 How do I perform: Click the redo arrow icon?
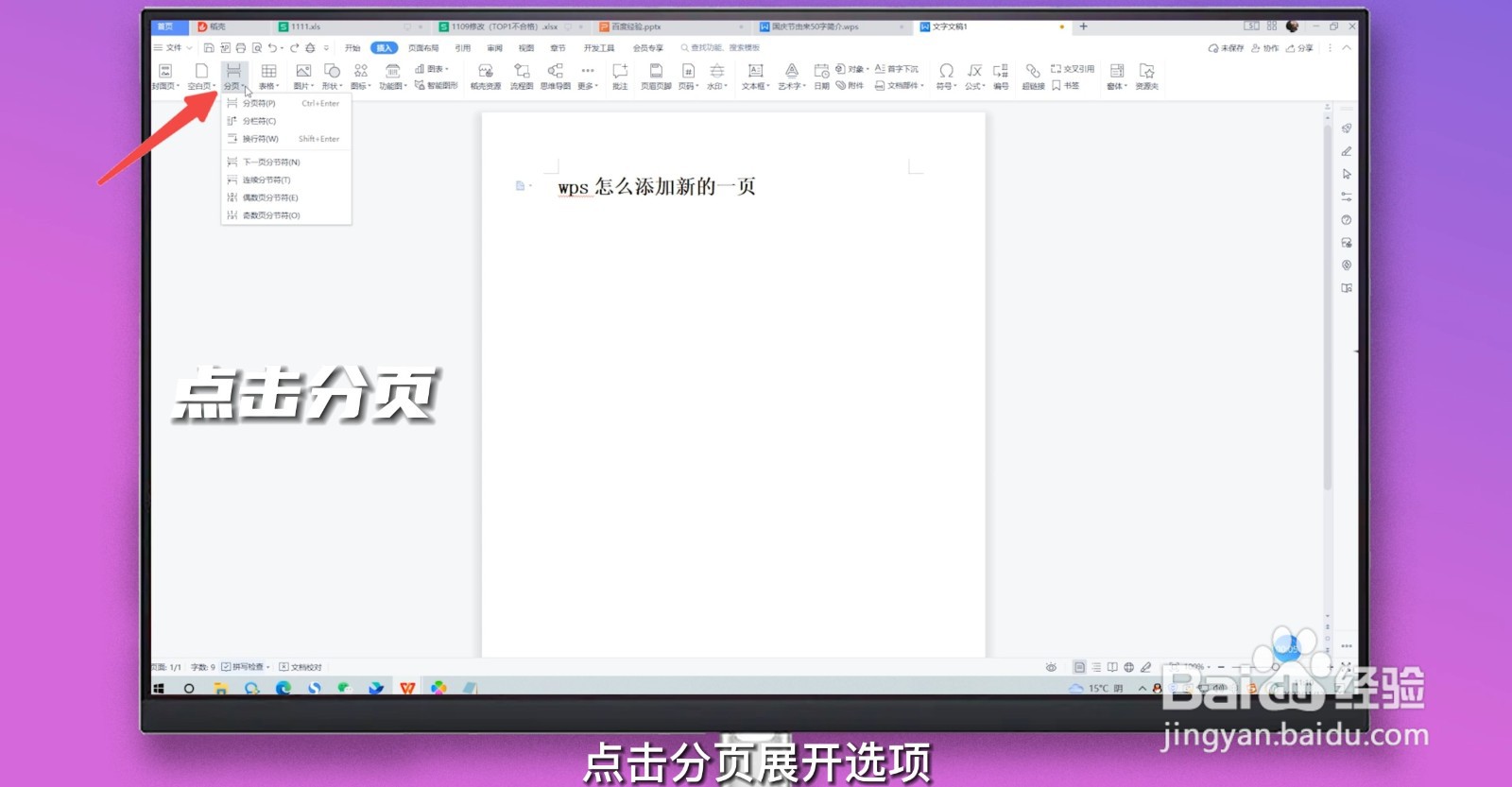point(294,47)
